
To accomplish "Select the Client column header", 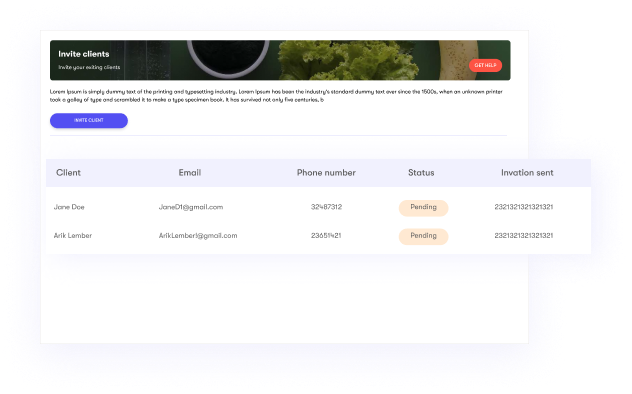I will [69, 172].
